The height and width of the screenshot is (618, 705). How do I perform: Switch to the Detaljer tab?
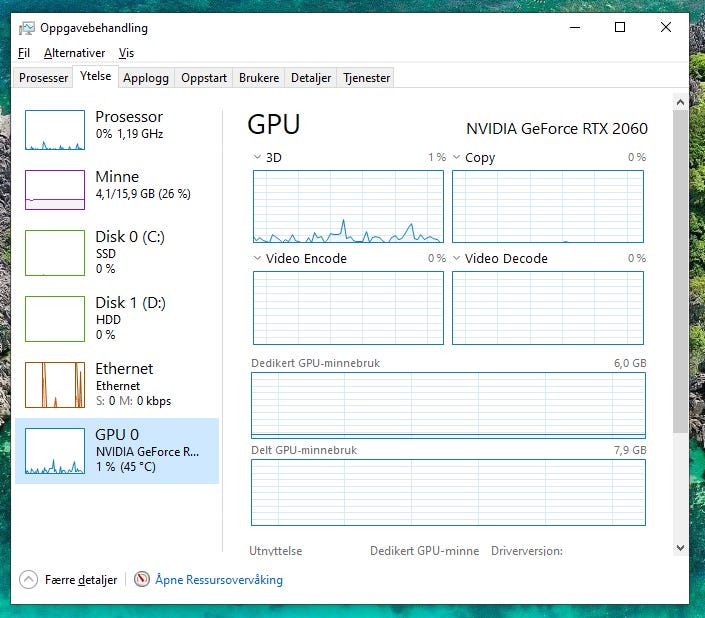click(311, 78)
